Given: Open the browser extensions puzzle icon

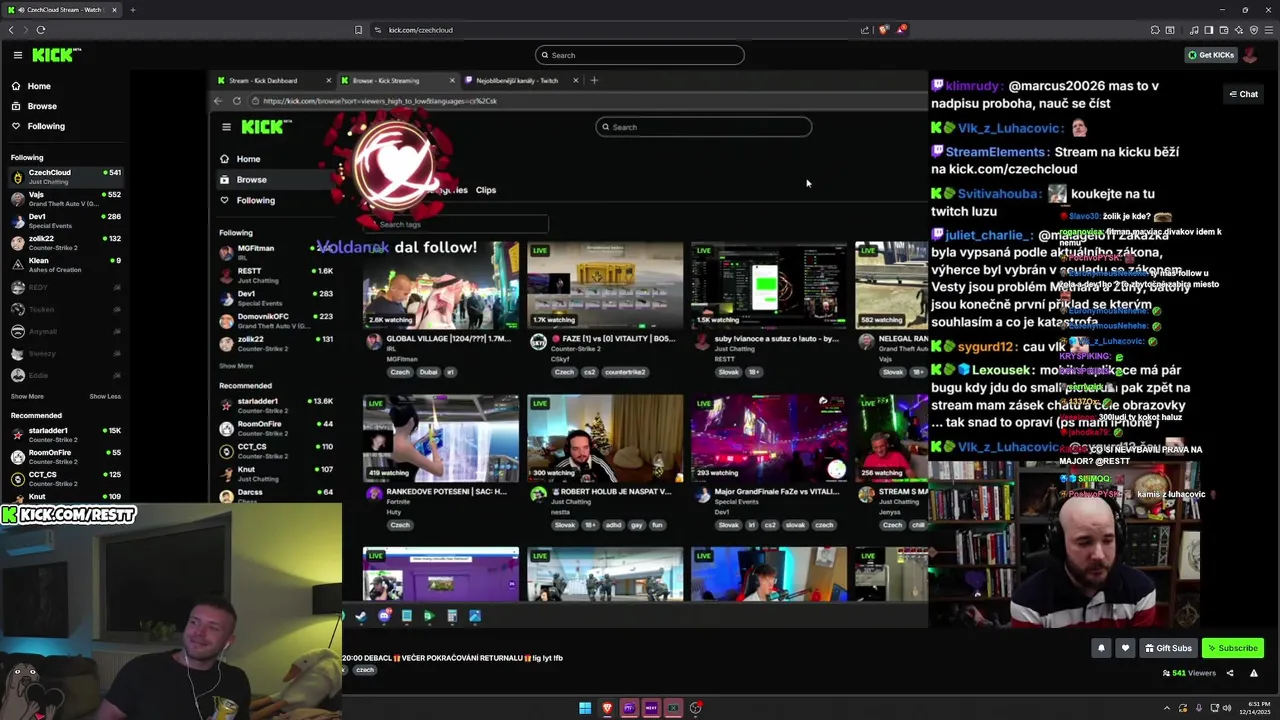Looking at the screenshot, I should (x=1155, y=30).
